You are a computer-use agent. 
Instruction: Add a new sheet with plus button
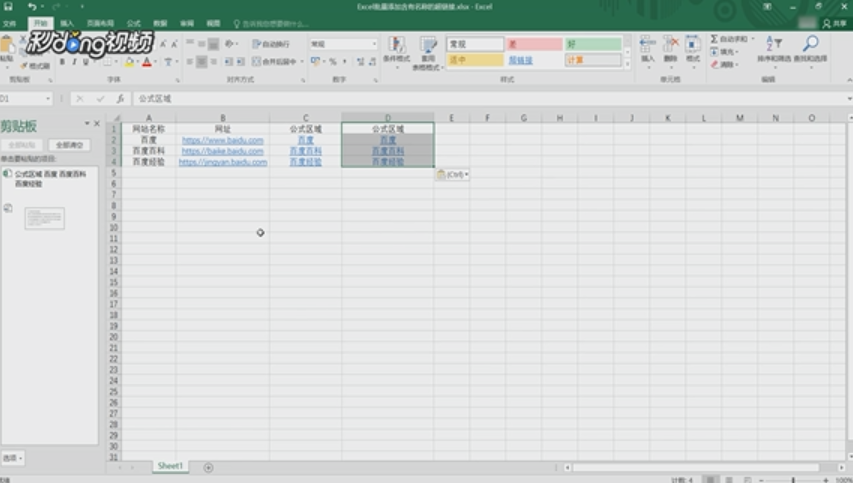click(208, 467)
